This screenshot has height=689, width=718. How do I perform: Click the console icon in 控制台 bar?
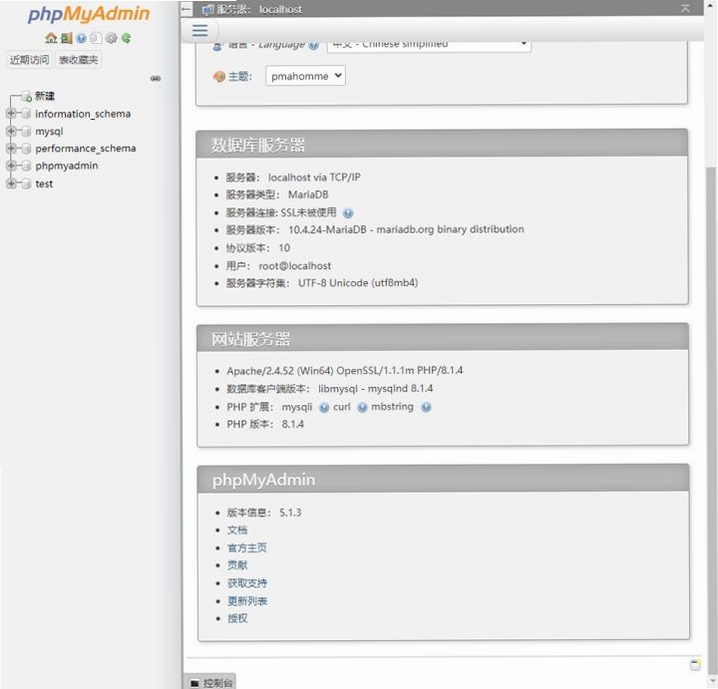click(195, 683)
